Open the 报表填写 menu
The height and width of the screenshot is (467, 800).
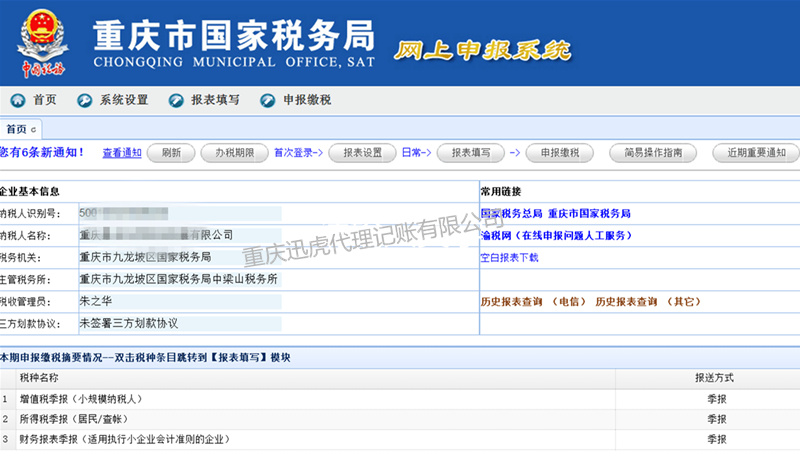[215, 100]
